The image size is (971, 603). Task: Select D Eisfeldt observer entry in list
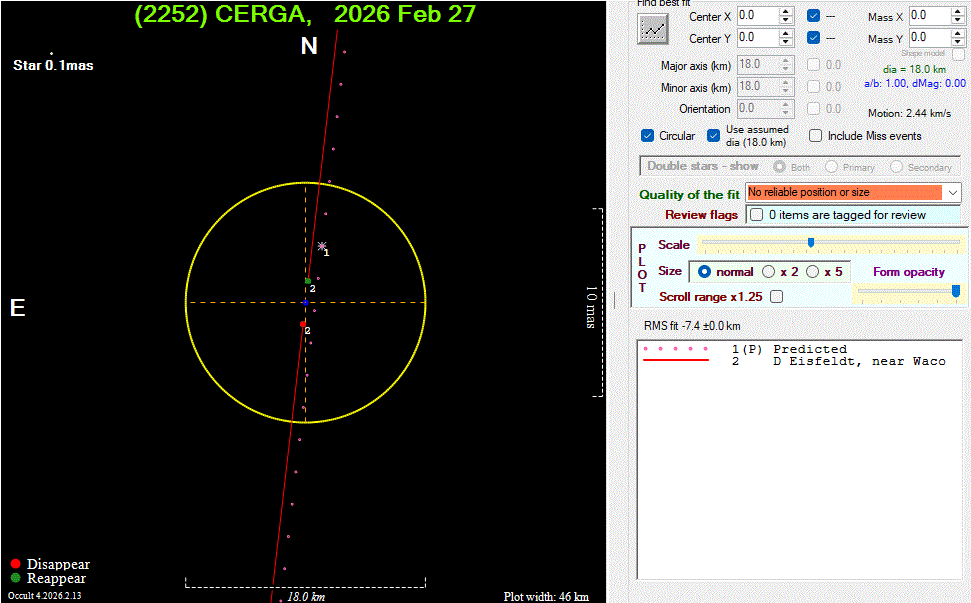coord(858,361)
